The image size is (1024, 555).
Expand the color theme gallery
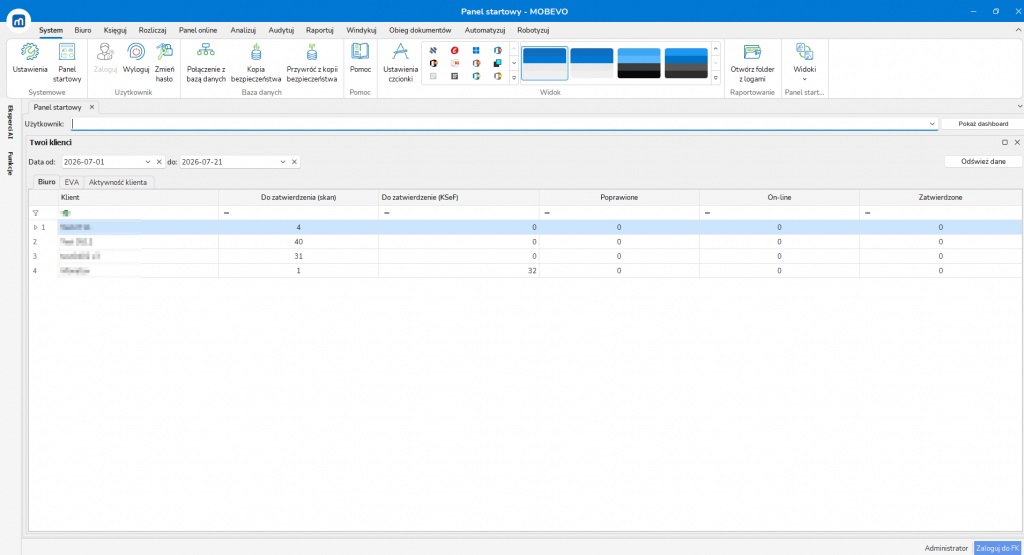[716, 77]
